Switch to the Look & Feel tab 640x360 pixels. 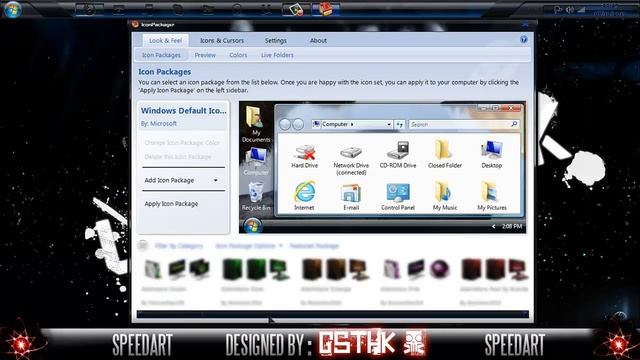(x=165, y=40)
